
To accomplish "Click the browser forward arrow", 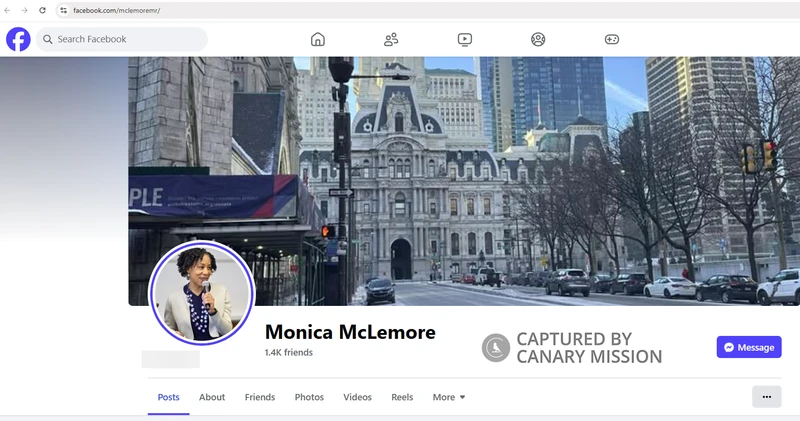I will coord(24,10).
